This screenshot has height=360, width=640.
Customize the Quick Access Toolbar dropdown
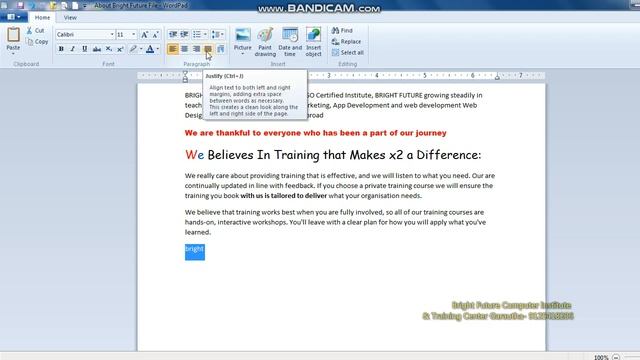pos(84,6)
